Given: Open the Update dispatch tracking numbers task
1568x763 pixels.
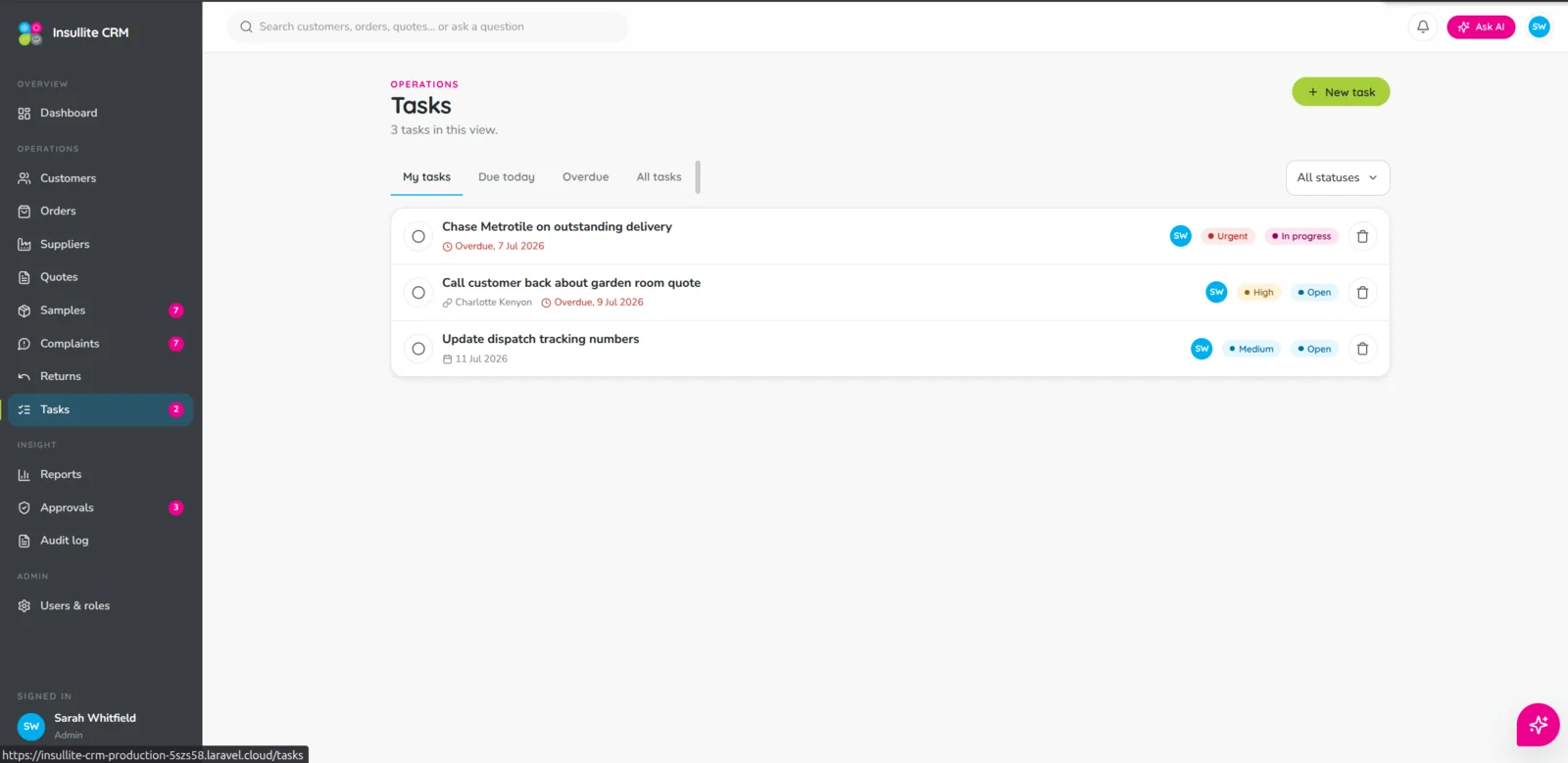Looking at the screenshot, I should click(540, 339).
